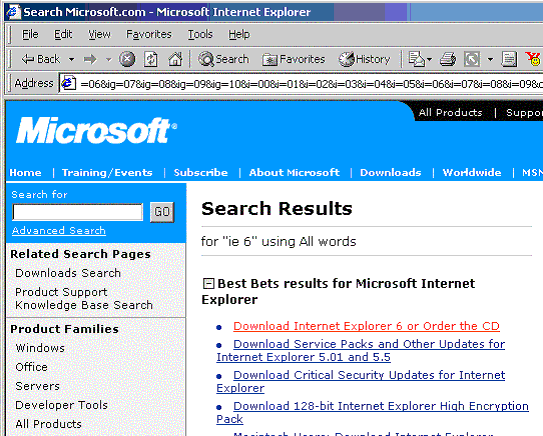Viewport: 543px width, 436px height.
Task: Click the Back arrow button
Action: (41, 59)
